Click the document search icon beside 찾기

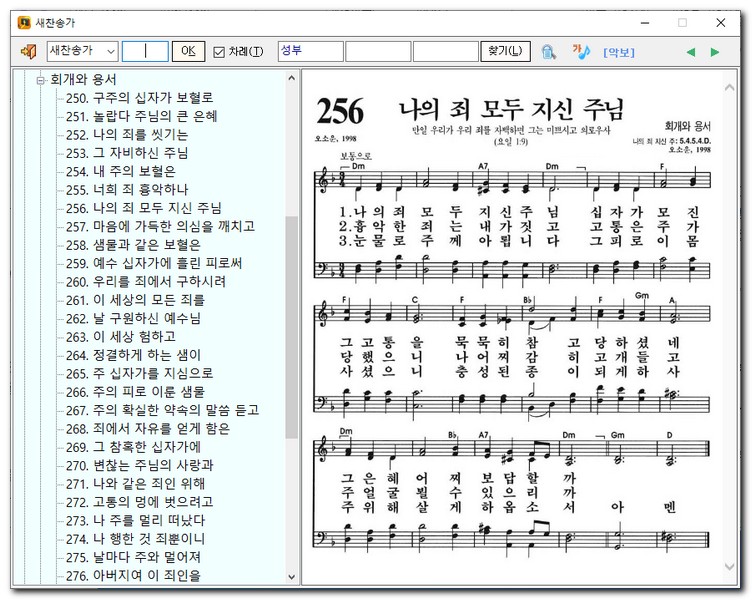pyautogui.click(x=548, y=51)
